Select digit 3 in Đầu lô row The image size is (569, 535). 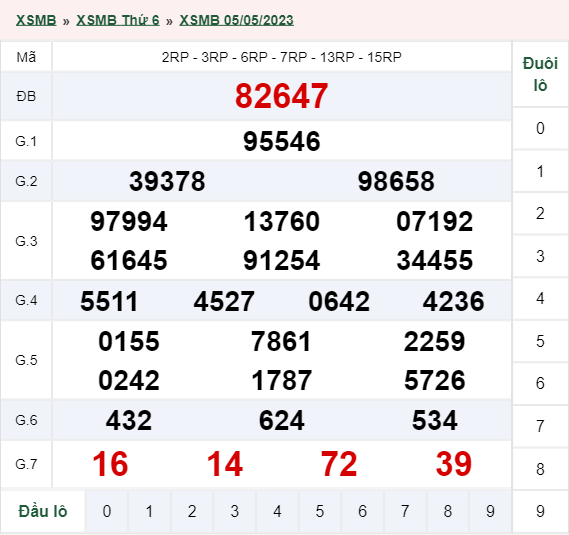click(x=234, y=511)
